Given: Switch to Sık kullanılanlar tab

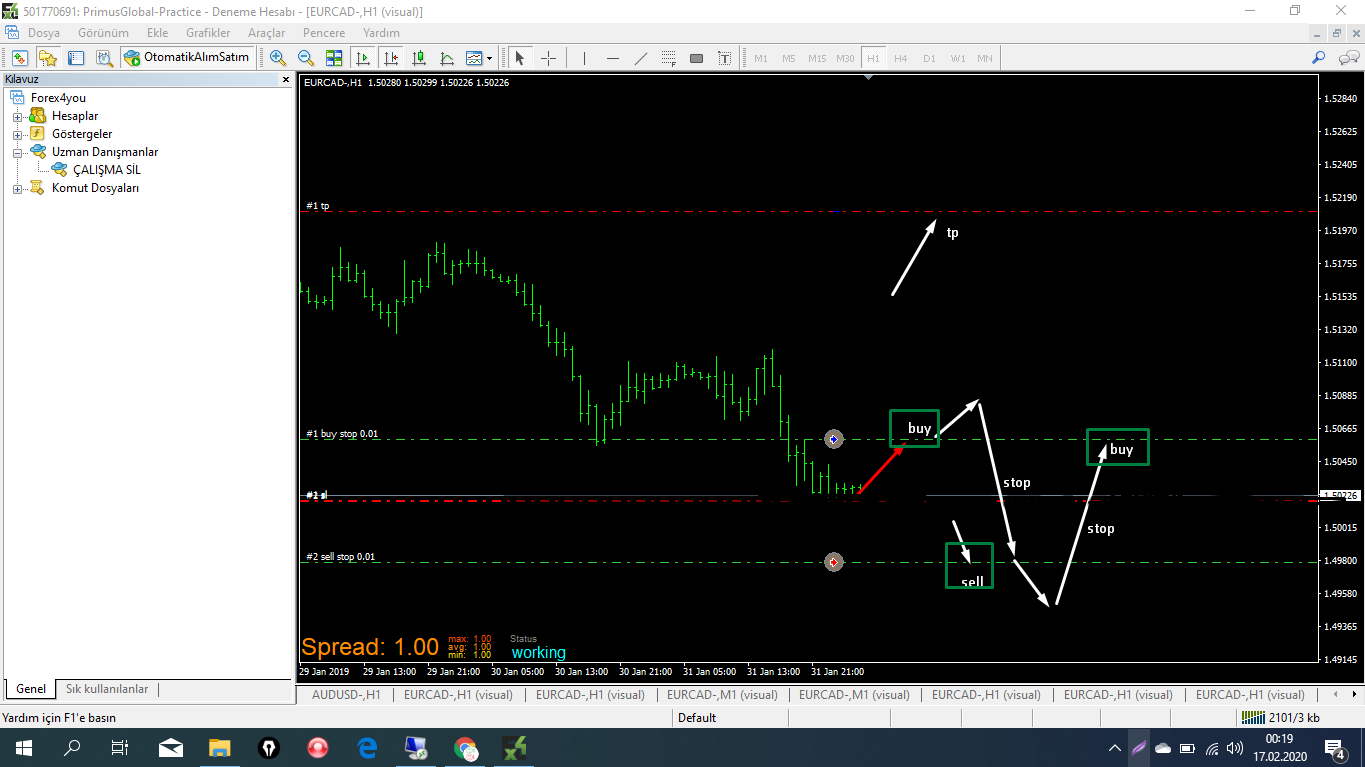Looking at the screenshot, I should click(x=107, y=689).
